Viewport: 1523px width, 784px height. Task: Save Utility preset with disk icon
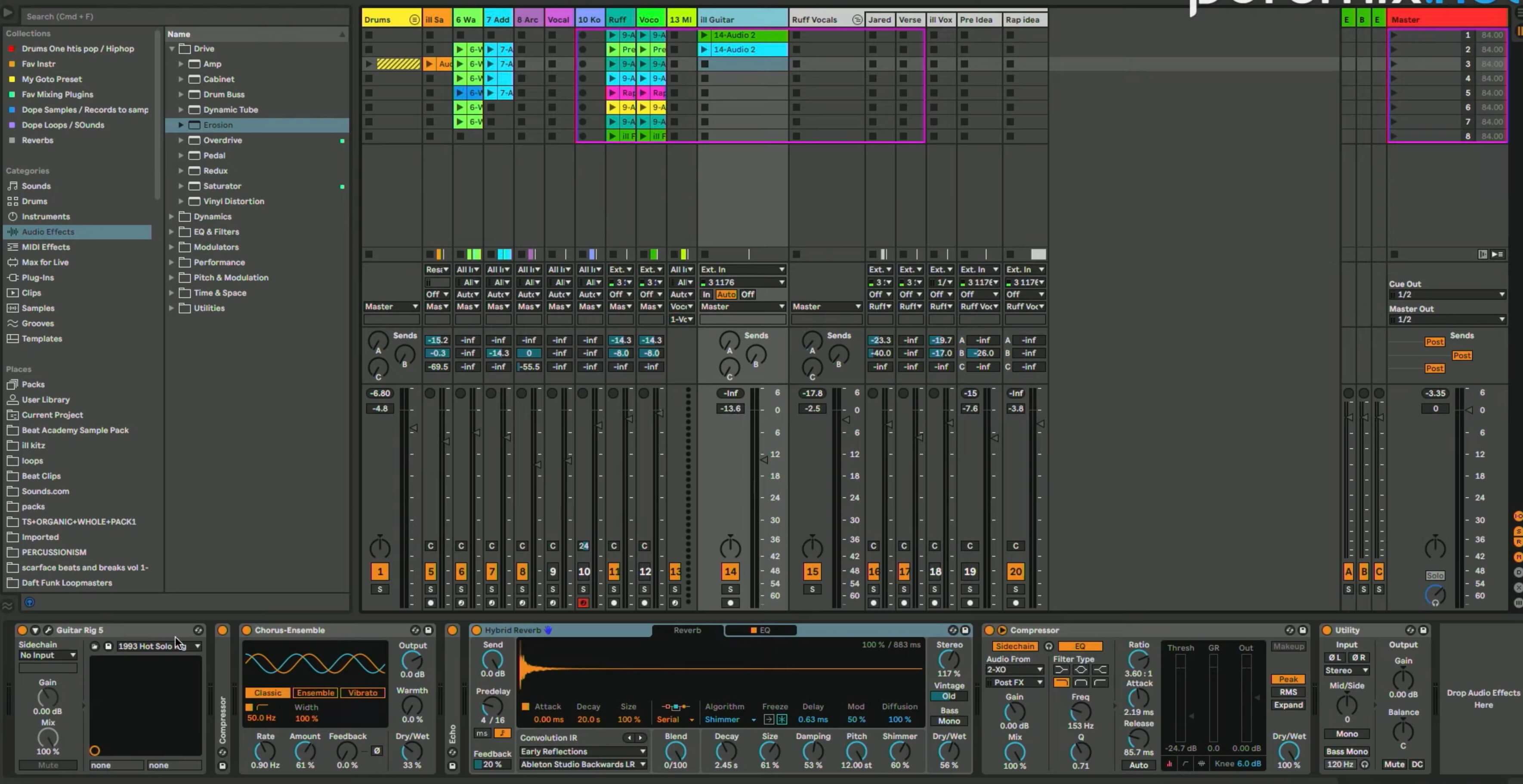(x=1423, y=630)
